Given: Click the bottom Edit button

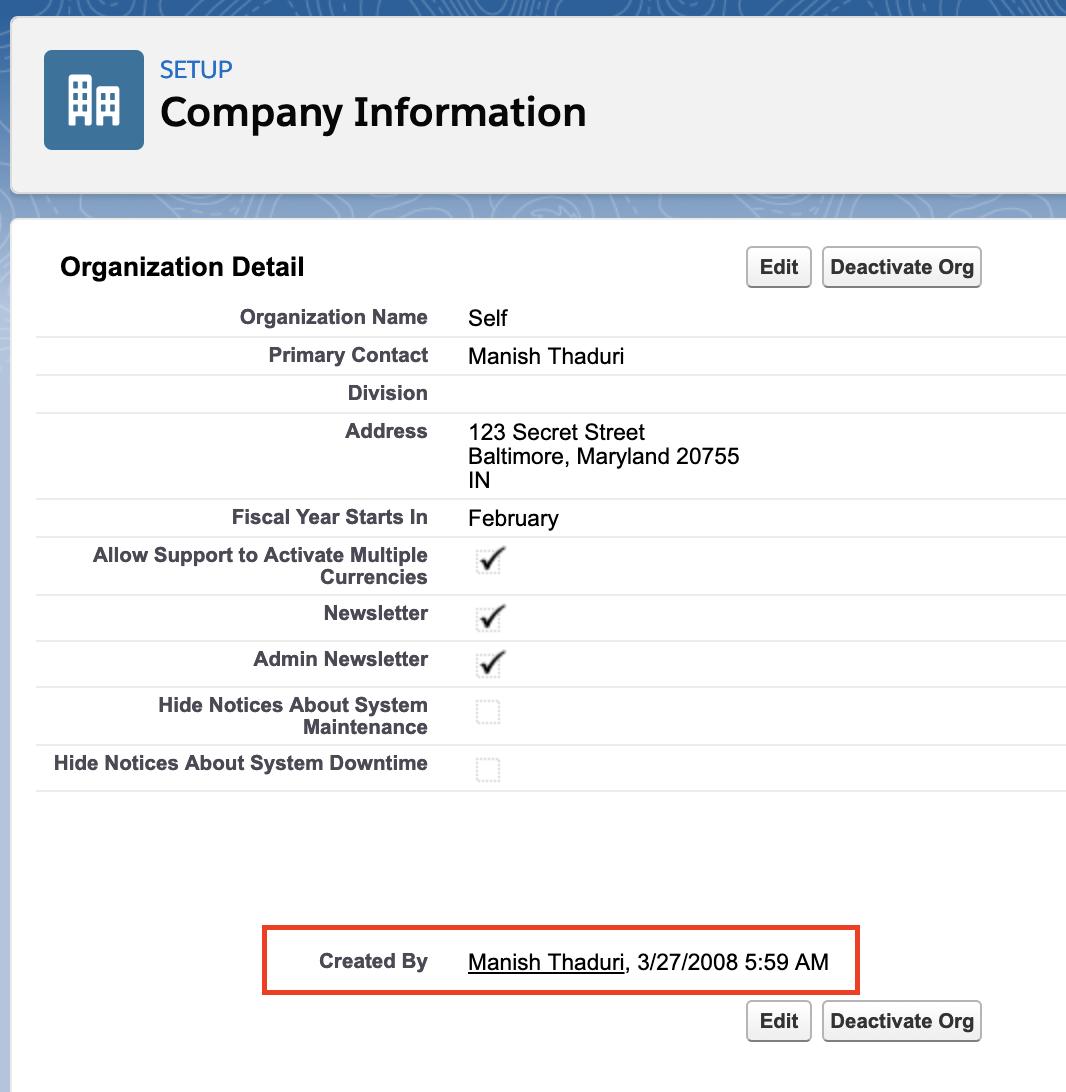Looking at the screenshot, I should (x=778, y=1021).
